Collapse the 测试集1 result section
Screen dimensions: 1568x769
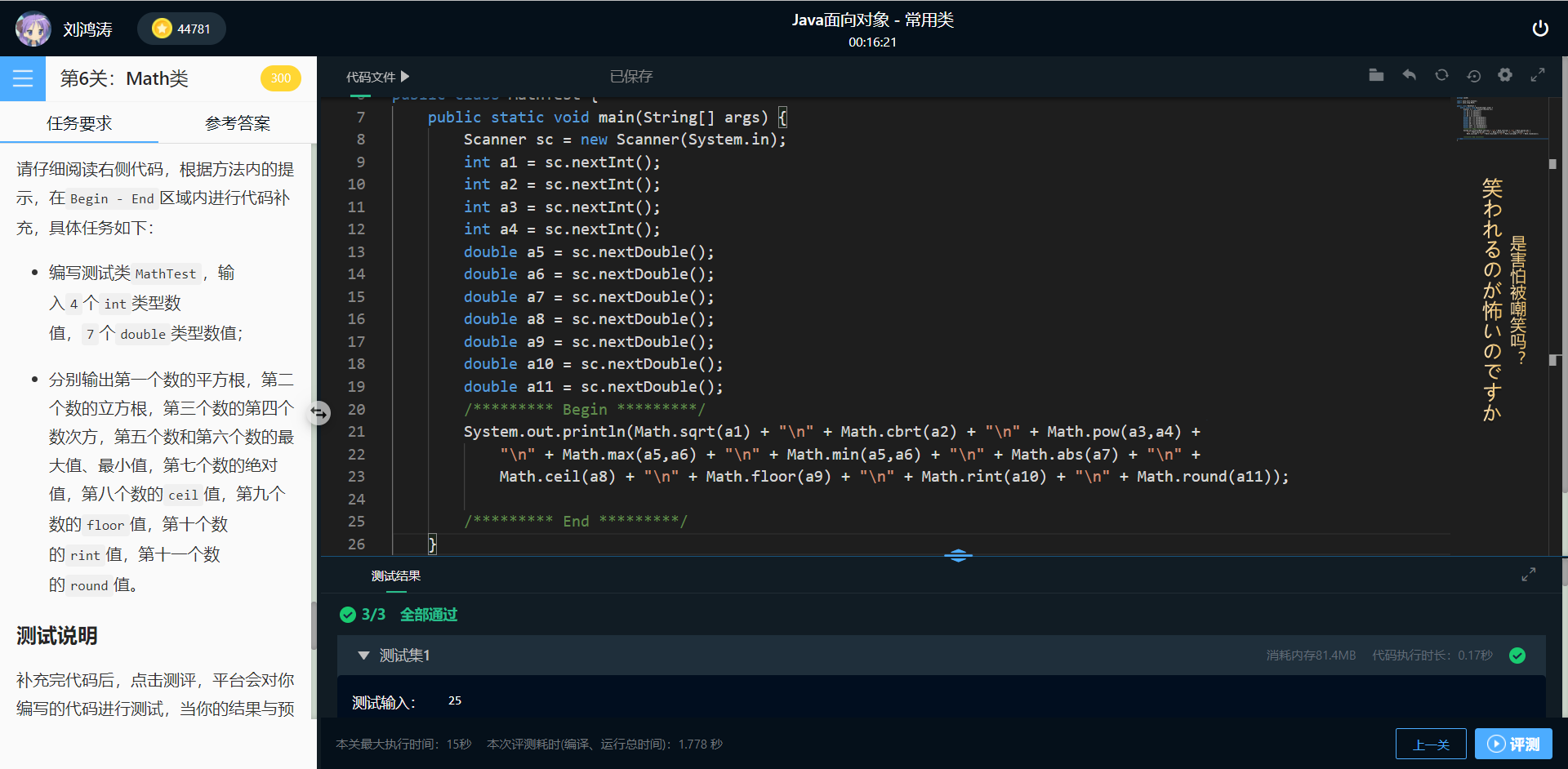[363, 655]
